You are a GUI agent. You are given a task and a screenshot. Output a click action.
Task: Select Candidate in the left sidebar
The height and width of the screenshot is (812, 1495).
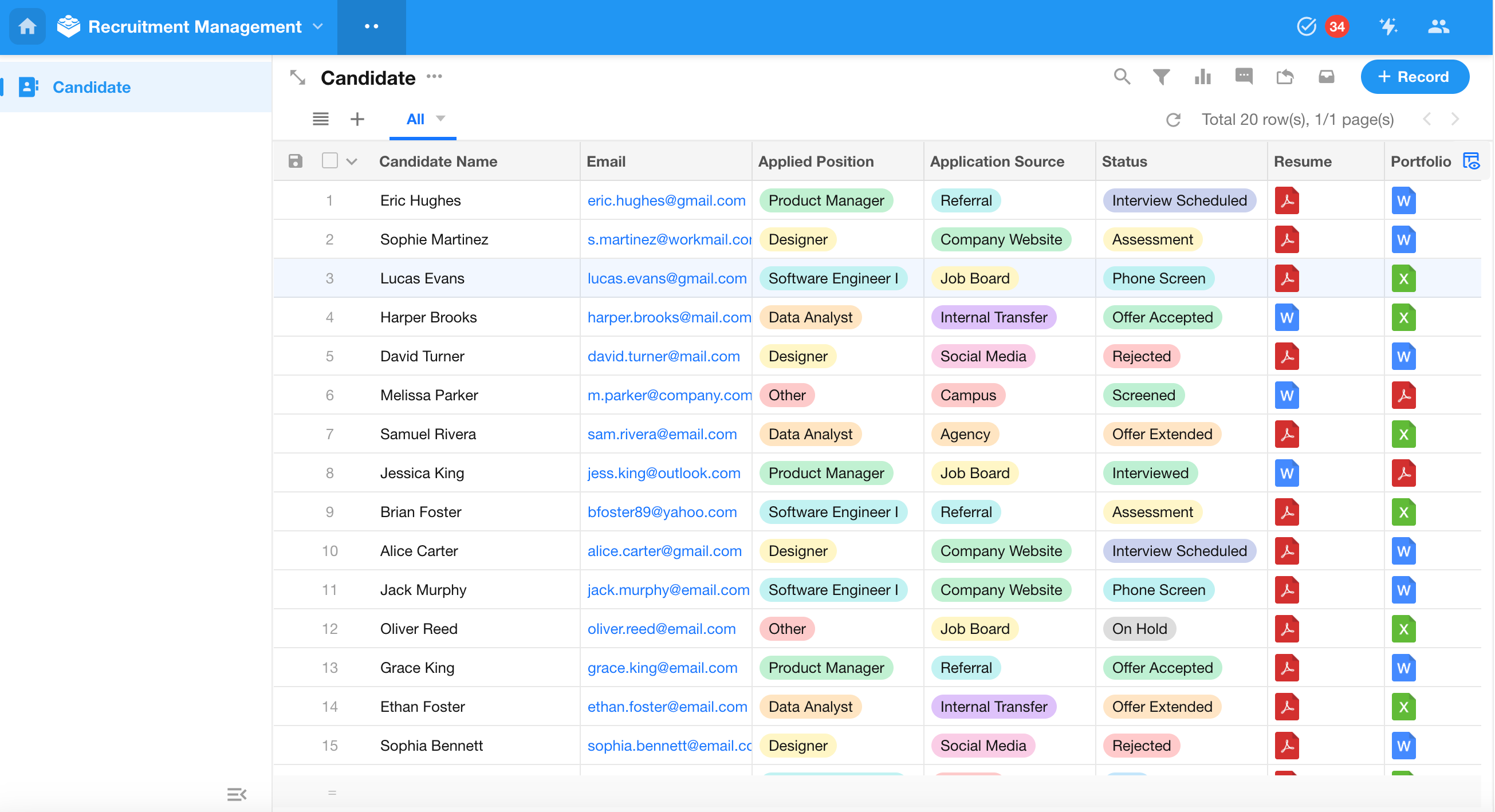pos(136,87)
